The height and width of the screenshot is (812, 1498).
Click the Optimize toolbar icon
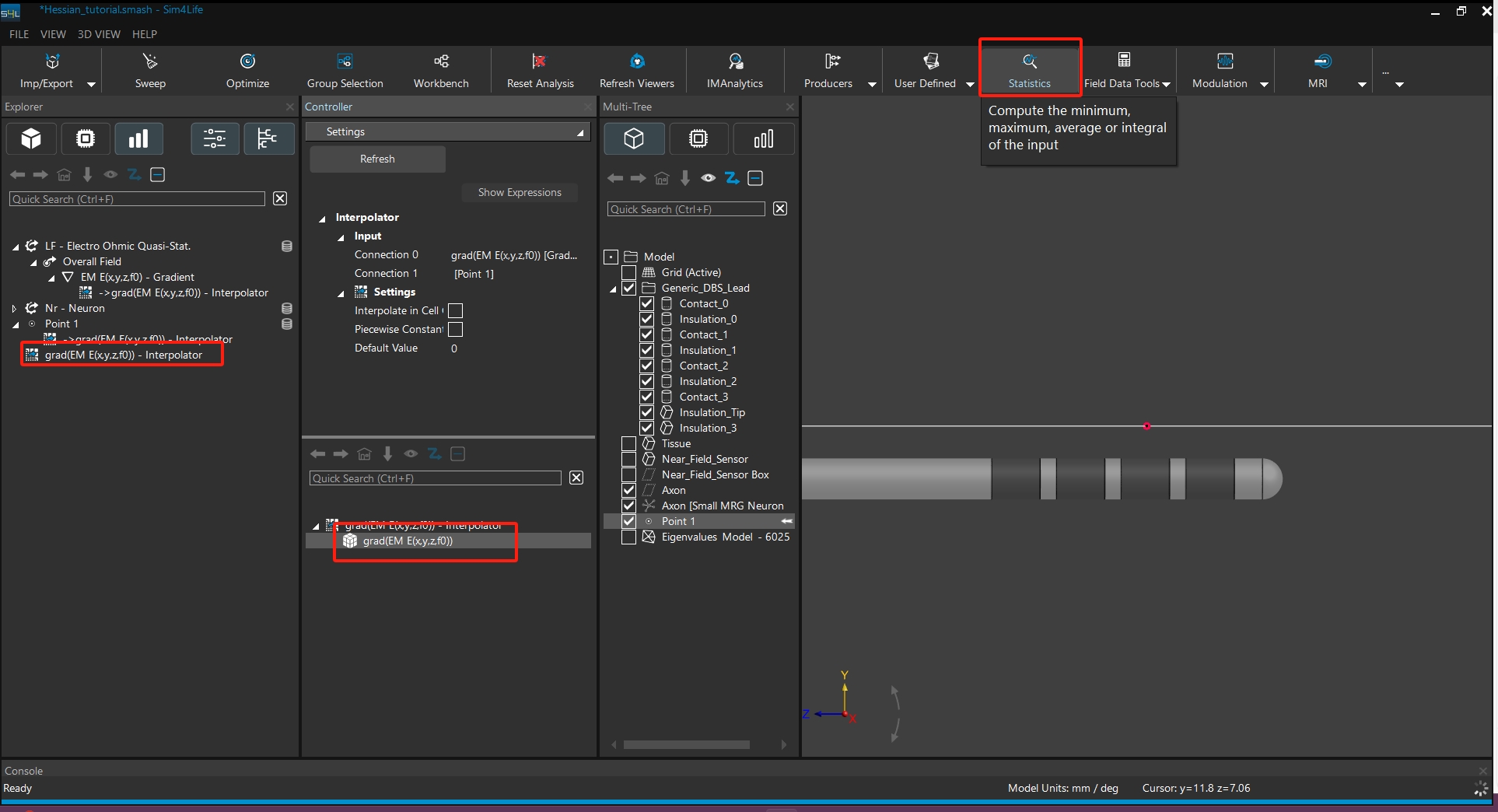[x=247, y=62]
